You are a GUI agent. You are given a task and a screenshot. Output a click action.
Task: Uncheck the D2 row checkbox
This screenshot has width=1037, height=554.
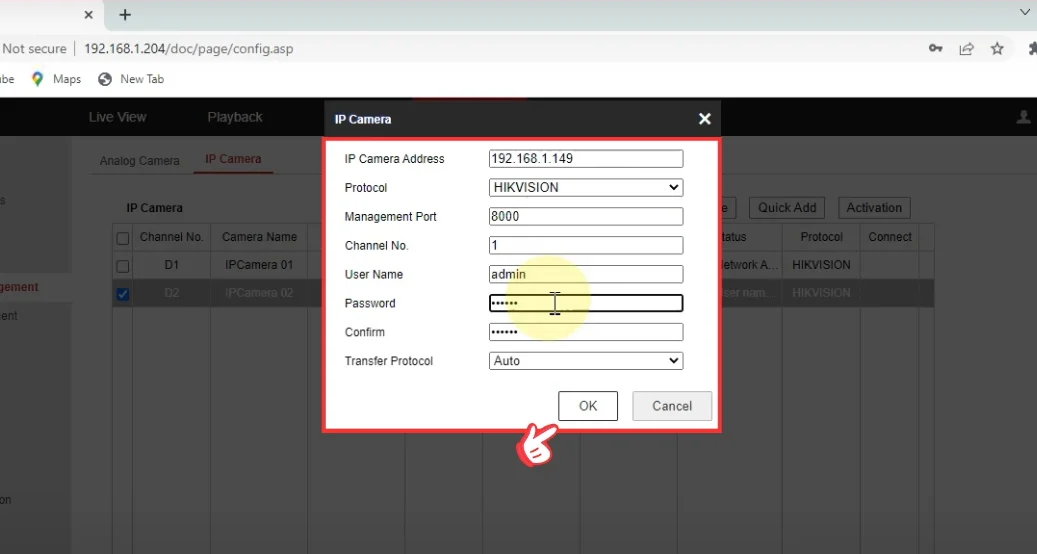(x=122, y=294)
